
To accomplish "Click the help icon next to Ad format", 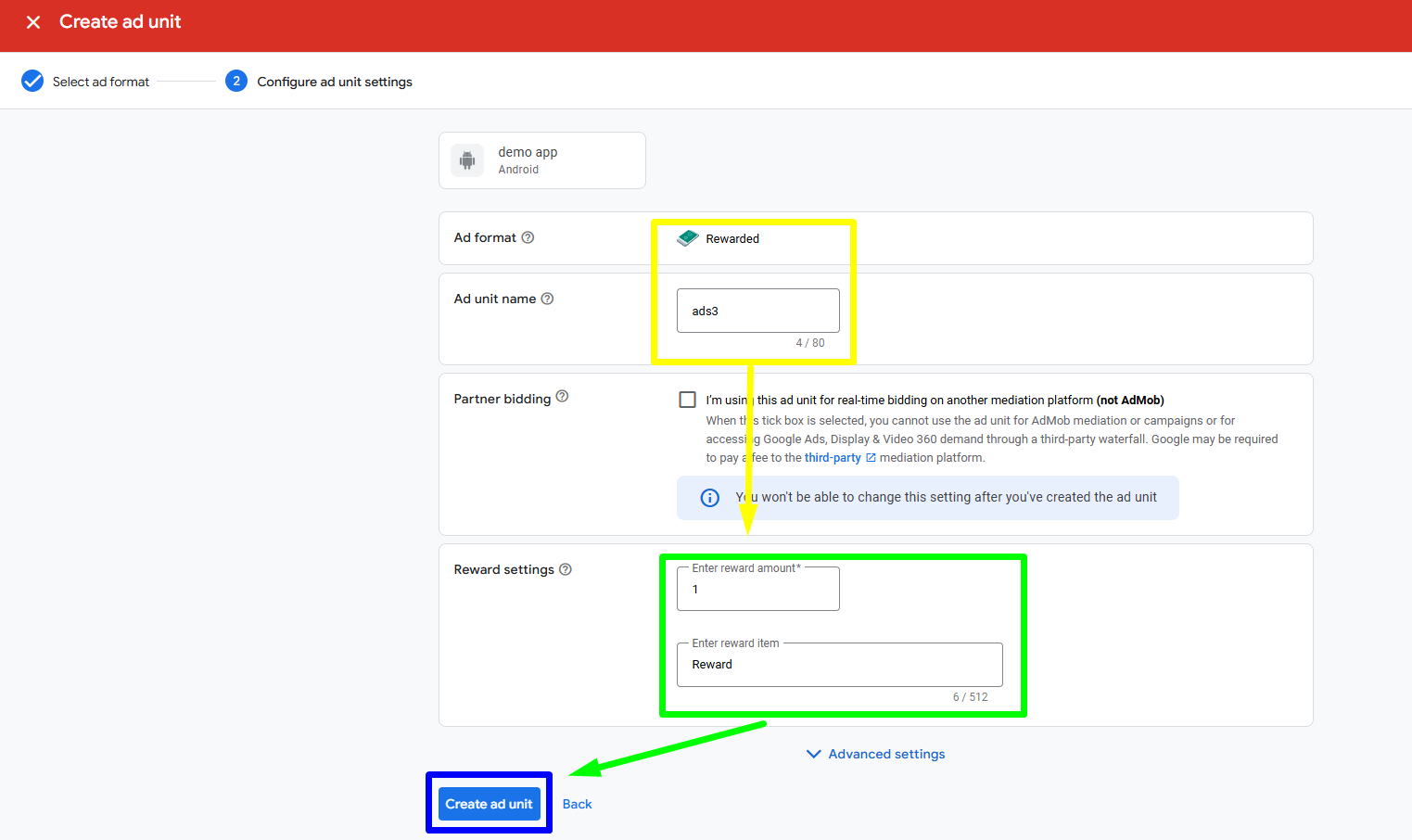I will pyautogui.click(x=528, y=237).
